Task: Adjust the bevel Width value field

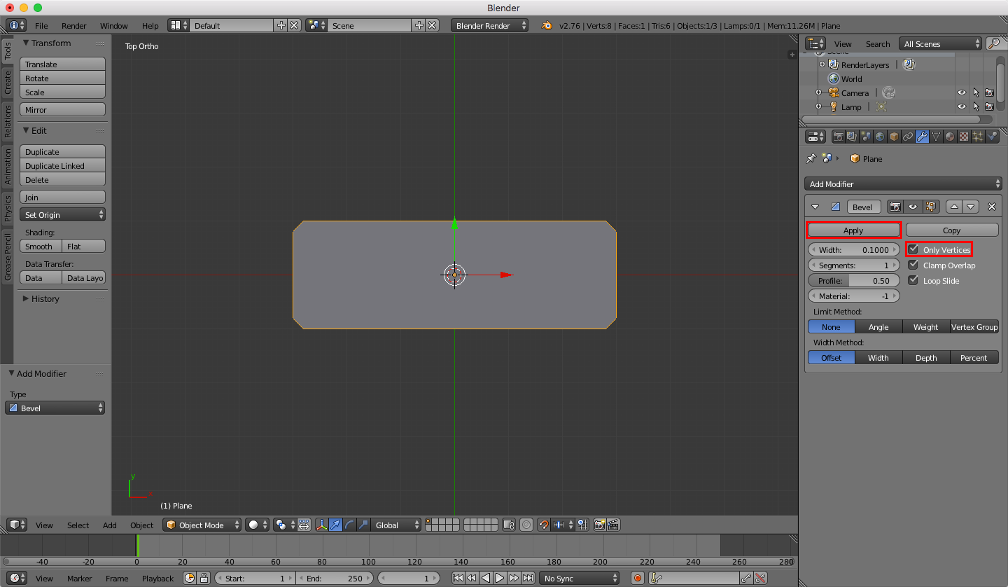Action: click(854, 249)
